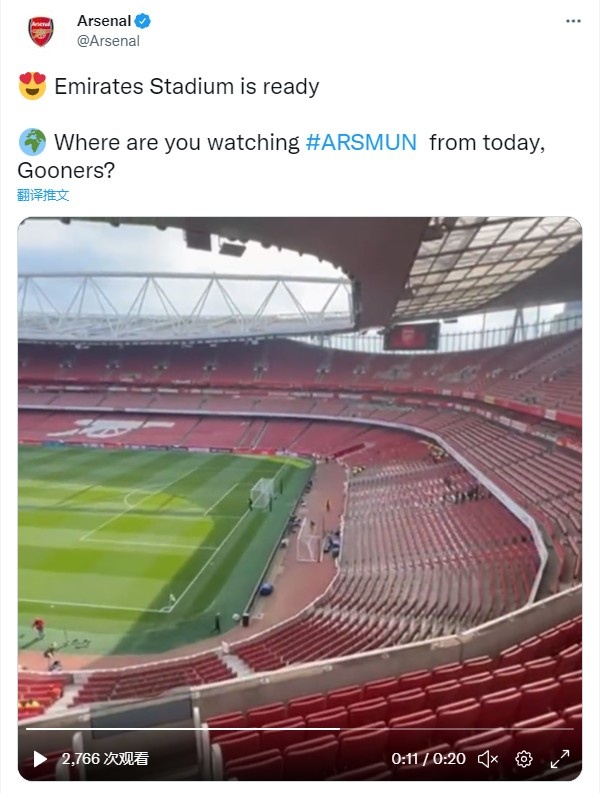Open the #ARSMUN hashtag
Viewport: 602px width, 793px height.
360,142
